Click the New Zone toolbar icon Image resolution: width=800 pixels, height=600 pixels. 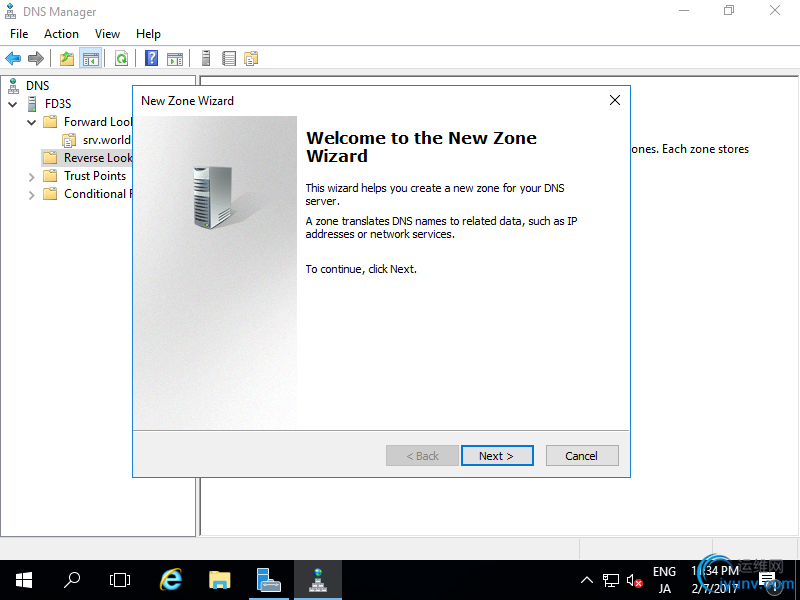click(x=251, y=58)
